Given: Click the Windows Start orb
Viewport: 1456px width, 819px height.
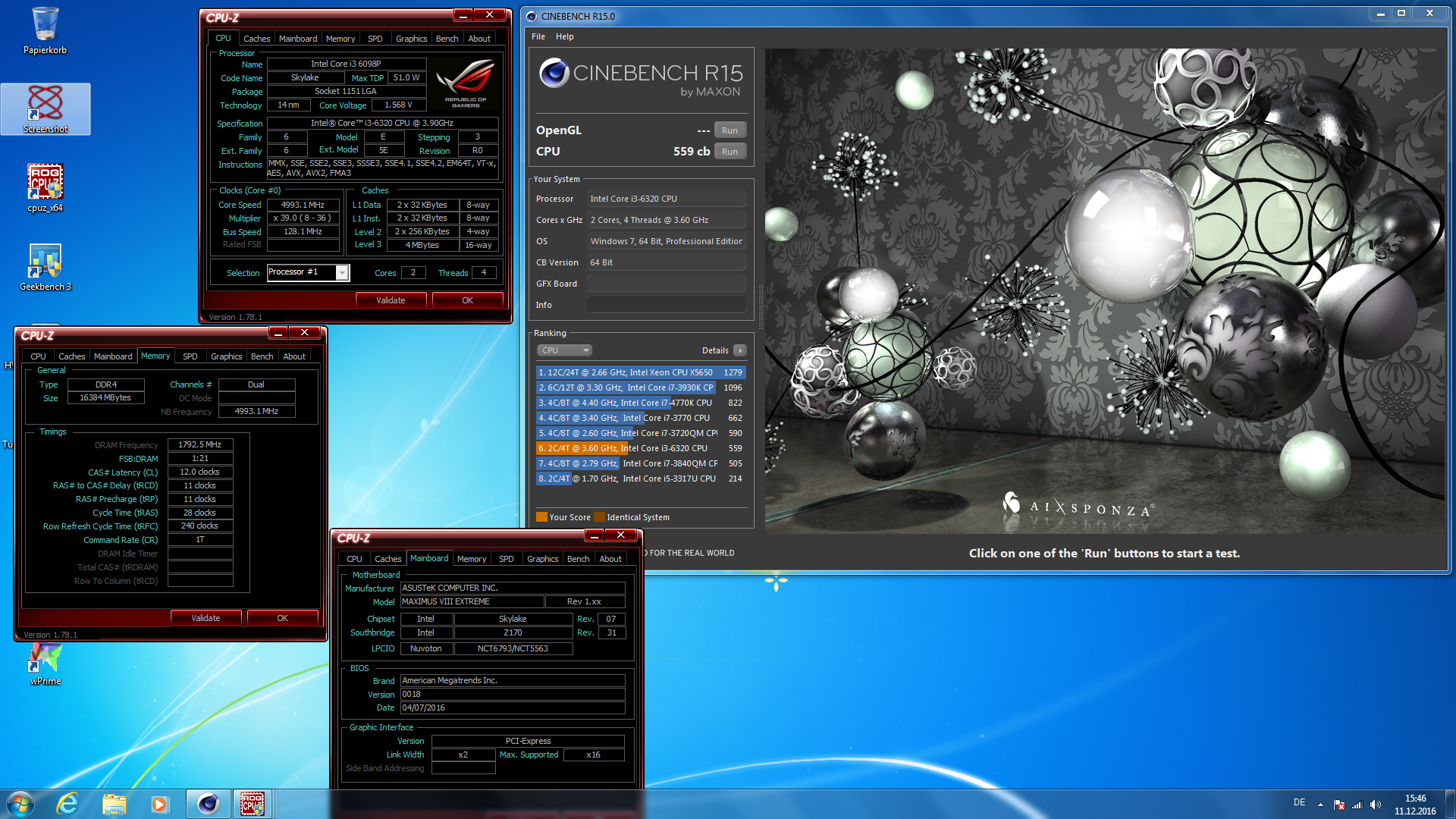Looking at the screenshot, I should (20, 804).
